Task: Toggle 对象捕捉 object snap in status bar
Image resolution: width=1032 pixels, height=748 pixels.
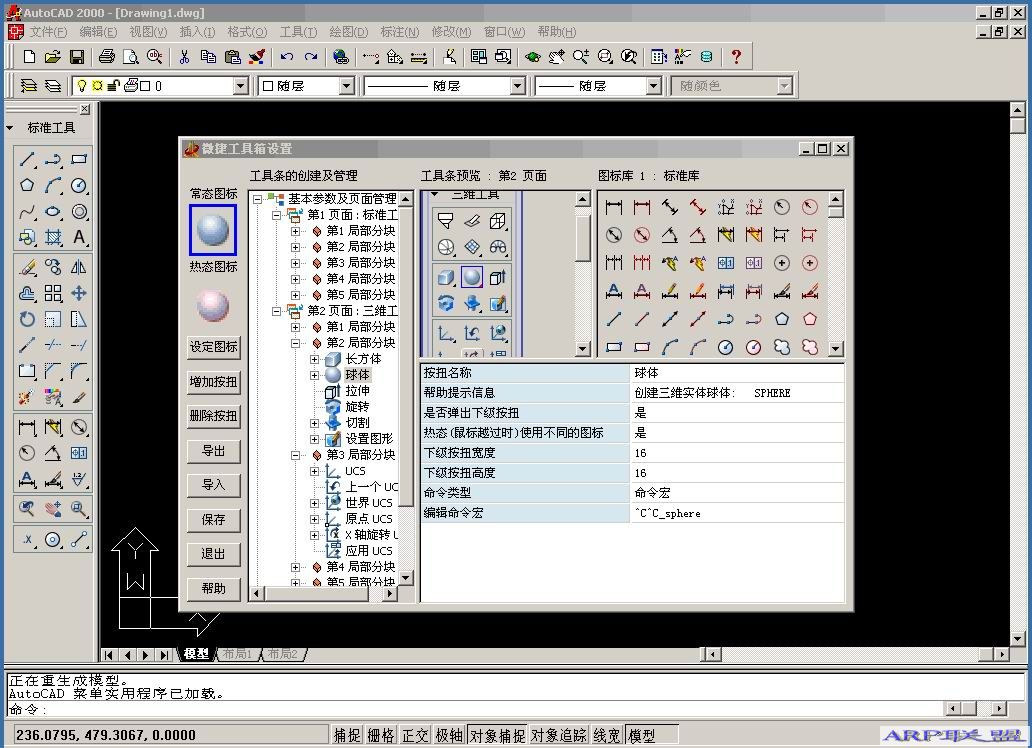Action: tap(498, 735)
